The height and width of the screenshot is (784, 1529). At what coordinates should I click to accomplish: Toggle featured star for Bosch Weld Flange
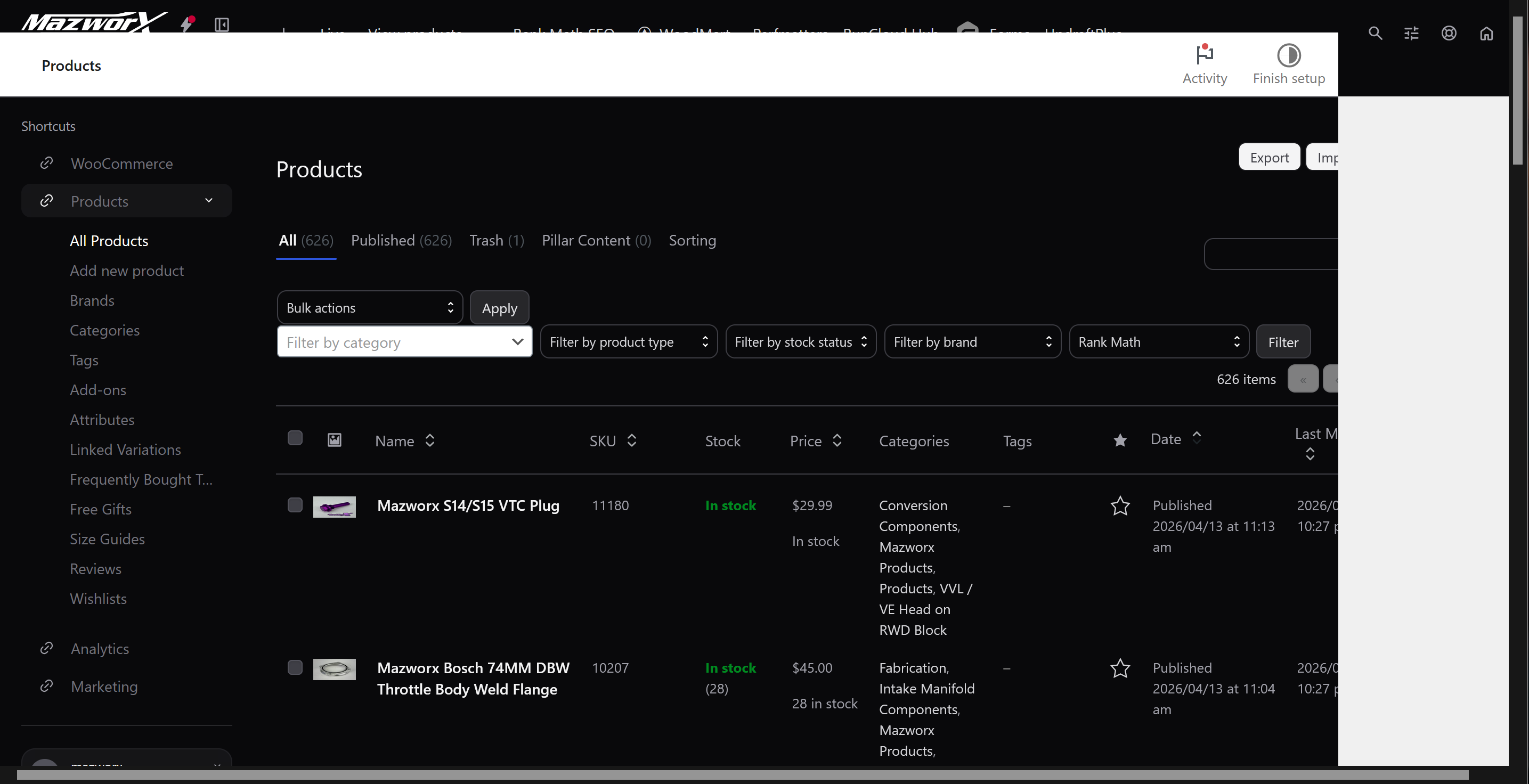pos(1120,668)
